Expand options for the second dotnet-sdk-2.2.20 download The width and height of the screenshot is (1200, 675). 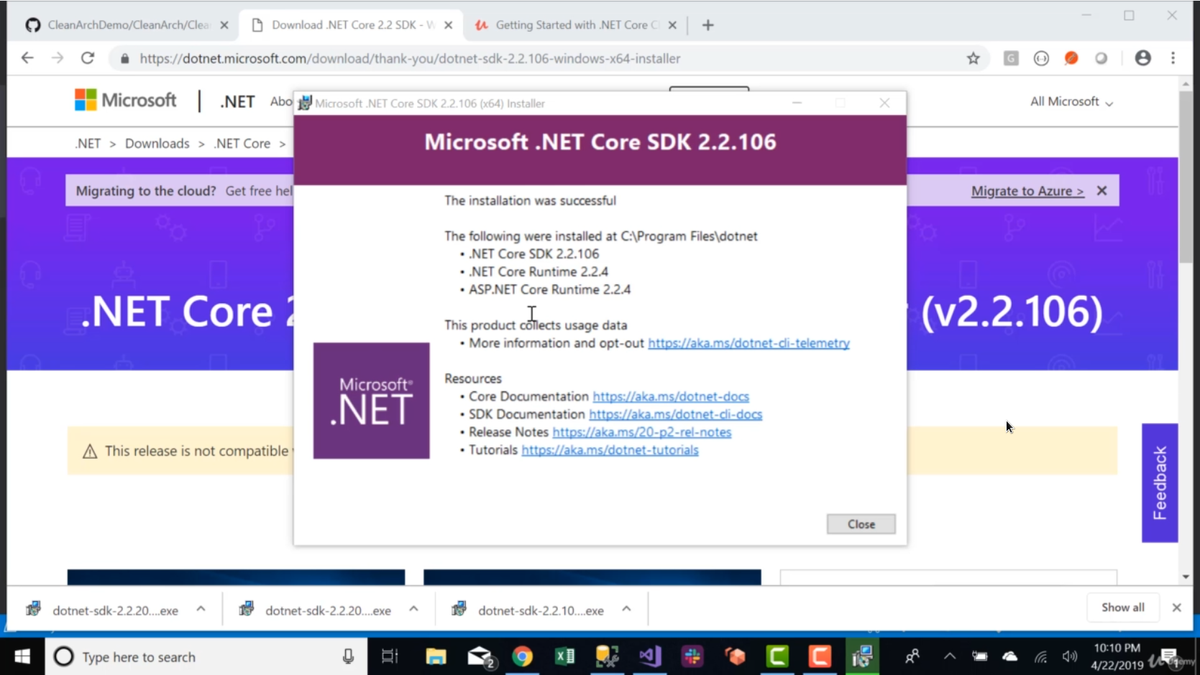point(413,609)
